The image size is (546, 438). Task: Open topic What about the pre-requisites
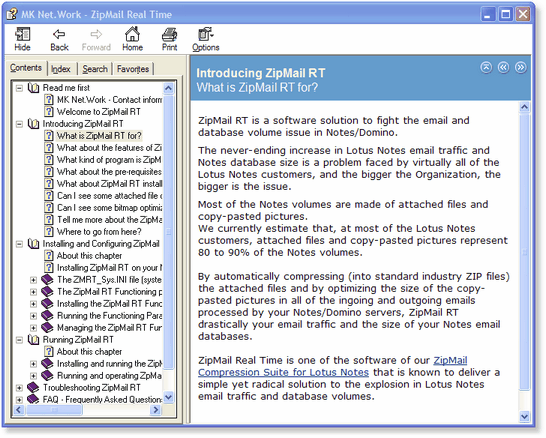coord(109,172)
